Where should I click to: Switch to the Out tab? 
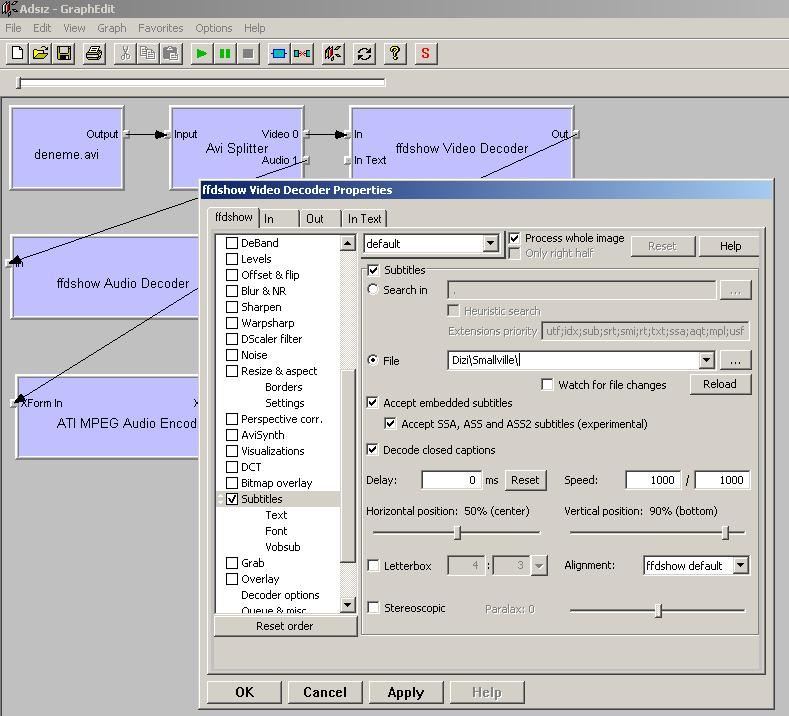click(321, 219)
